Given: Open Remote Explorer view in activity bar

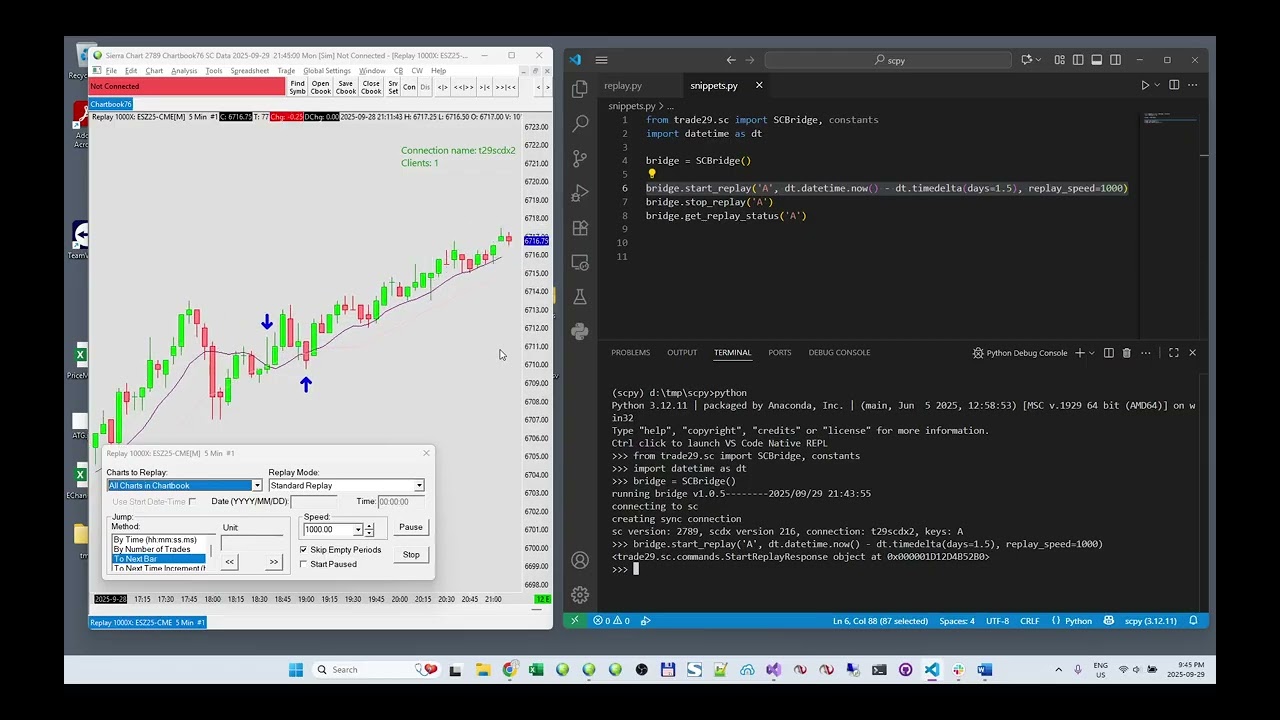Looking at the screenshot, I should tap(580, 262).
